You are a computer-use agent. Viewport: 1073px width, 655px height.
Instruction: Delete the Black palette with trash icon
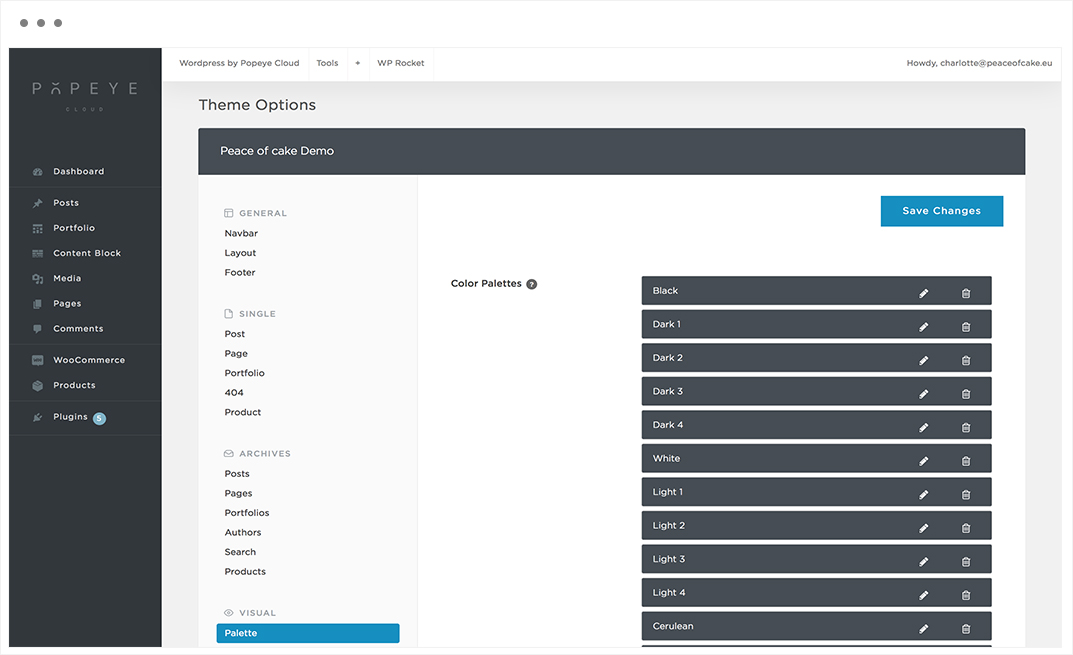(966, 294)
